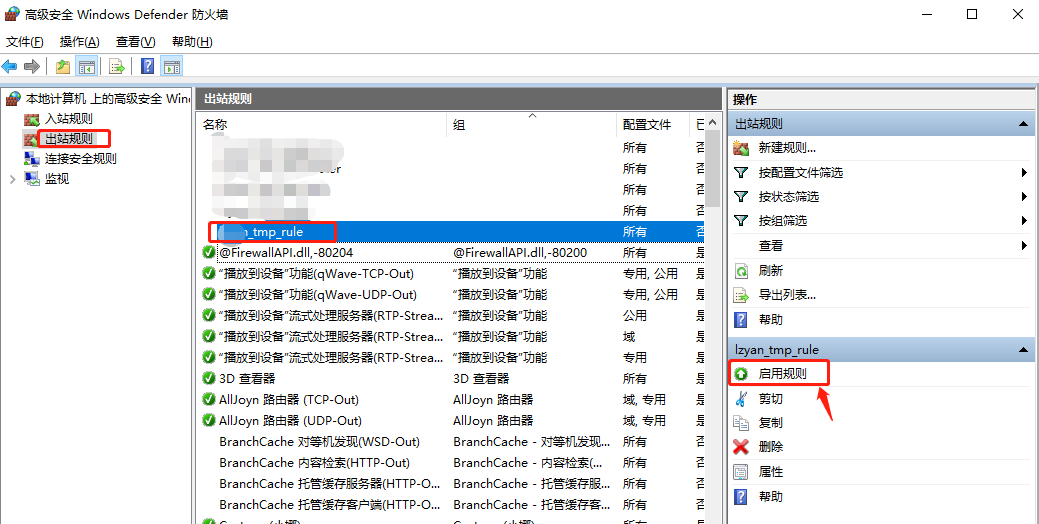Collapse the lzyan_tmp_rule actions section
The height and width of the screenshot is (524, 1039).
coord(1023,349)
